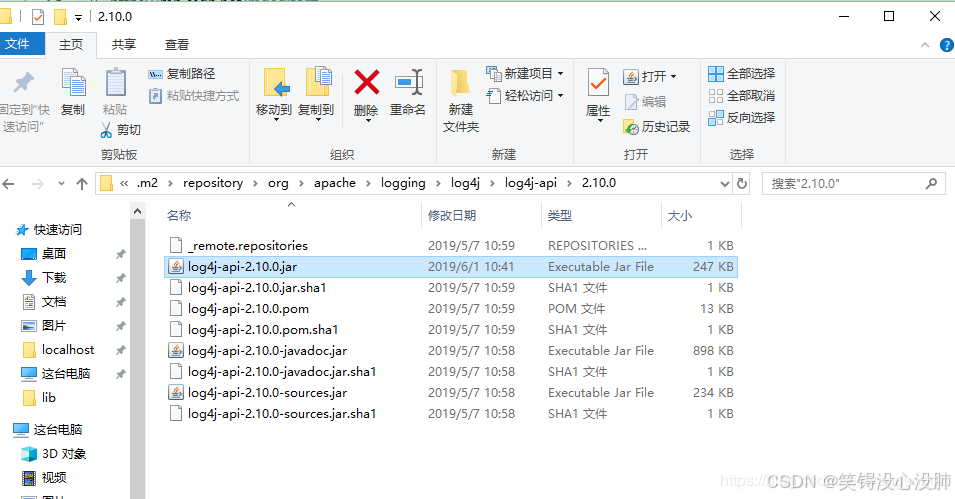This screenshot has height=499, width=955.
Task: Select 快速访问 in navigation pane
Action: pos(49,230)
